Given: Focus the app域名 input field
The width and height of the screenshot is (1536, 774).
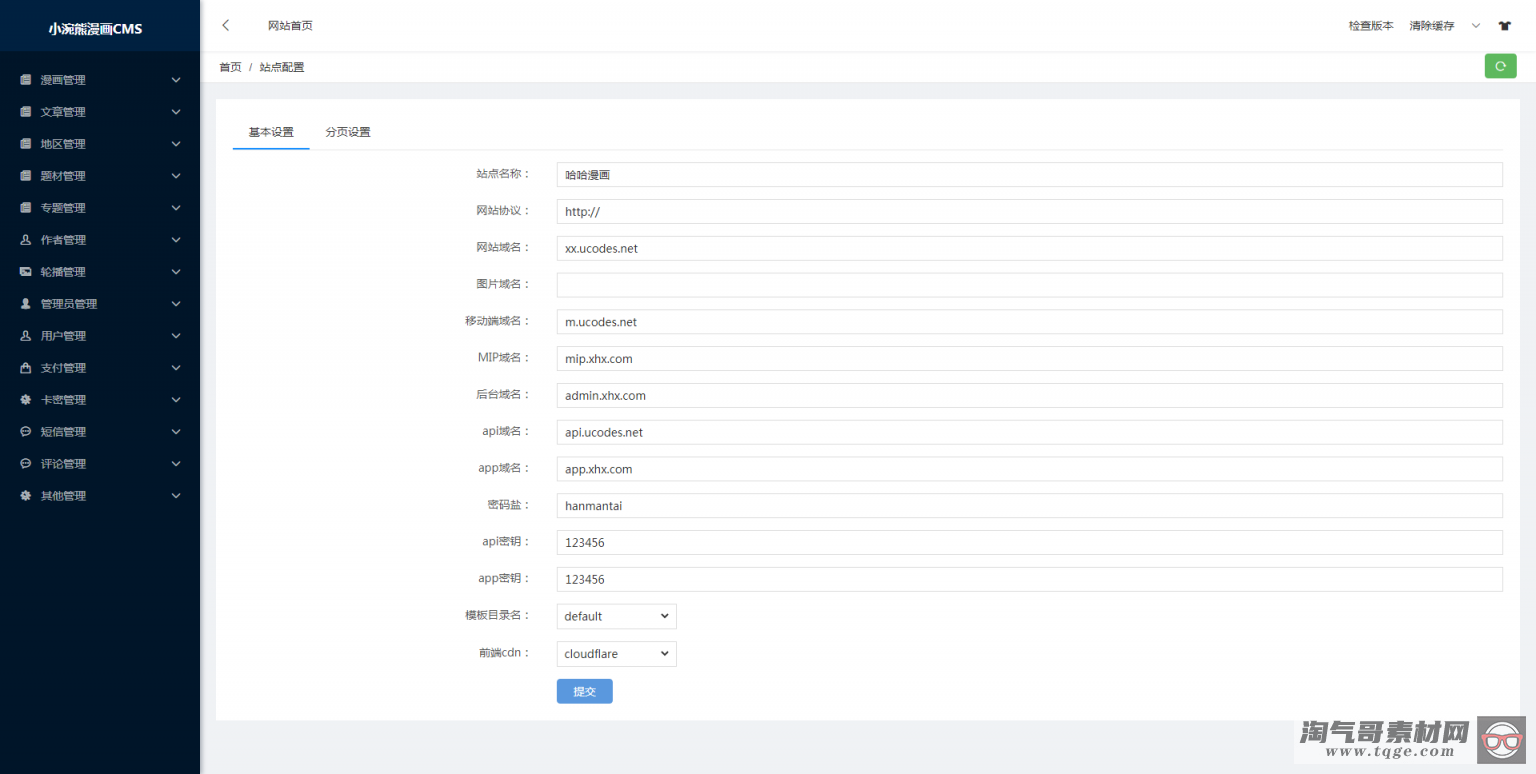Looking at the screenshot, I should [1030, 469].
